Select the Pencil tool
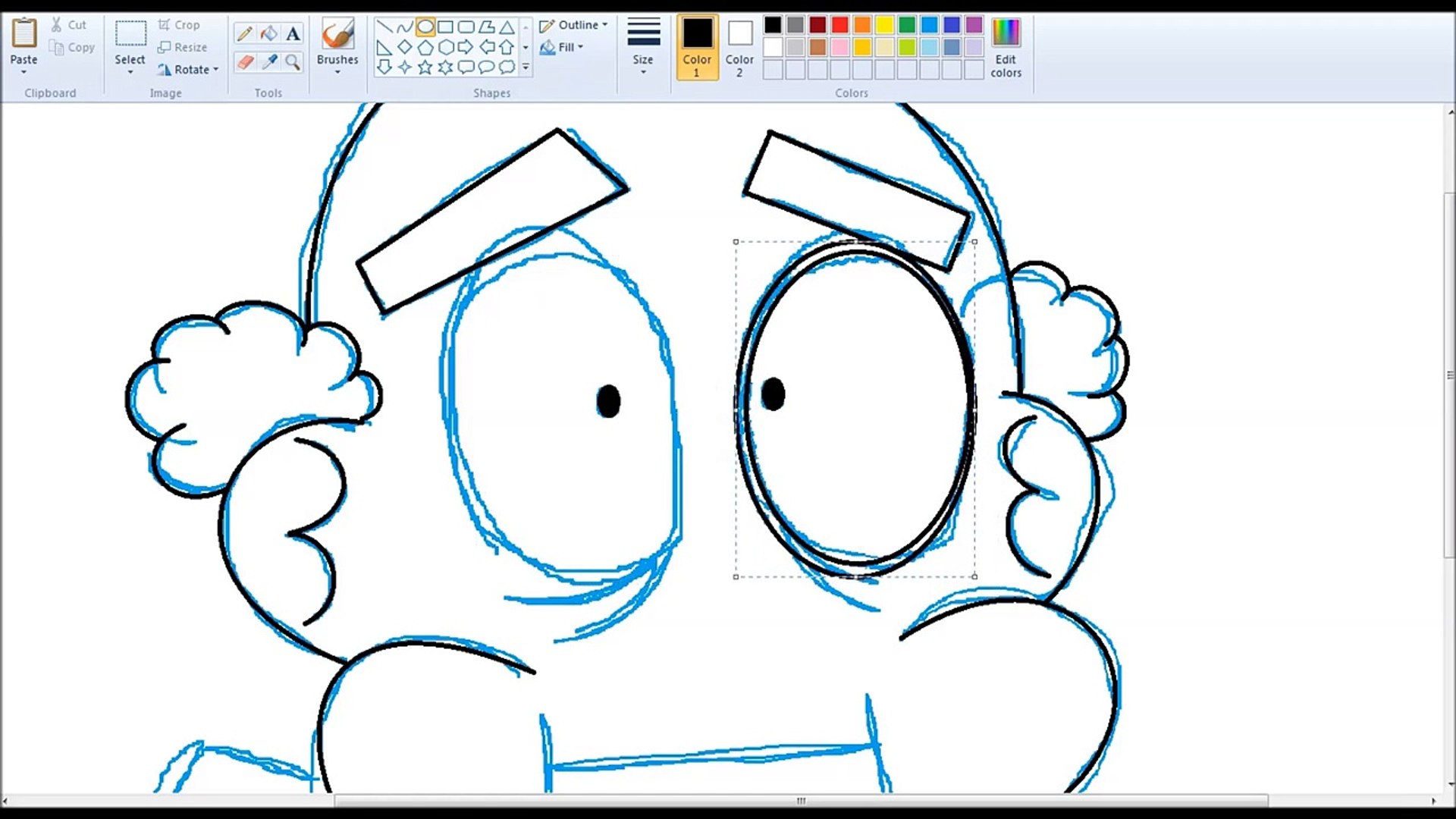1456x819 pixels. [244, 33]
